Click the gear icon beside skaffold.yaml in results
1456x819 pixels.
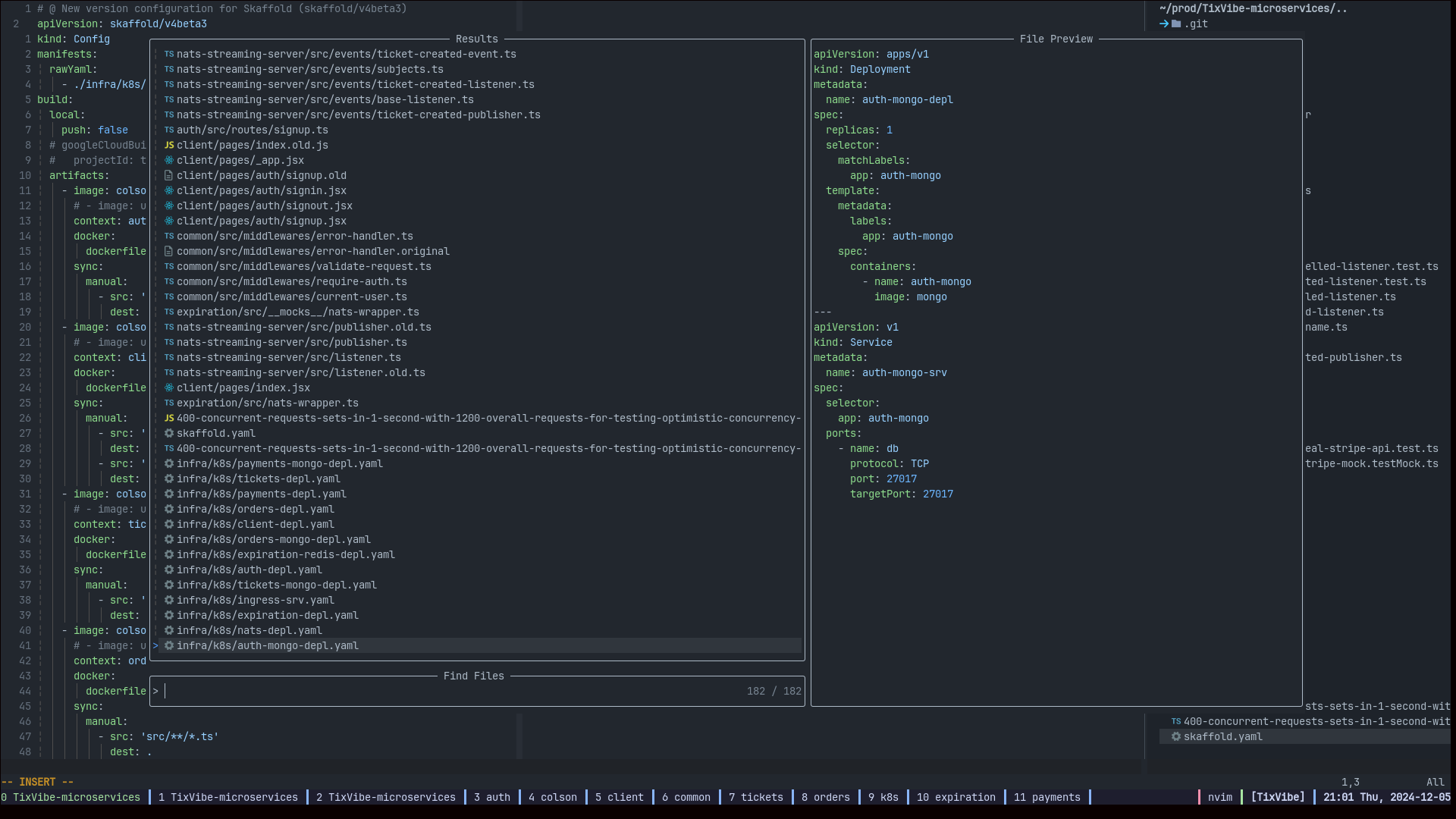169,433
